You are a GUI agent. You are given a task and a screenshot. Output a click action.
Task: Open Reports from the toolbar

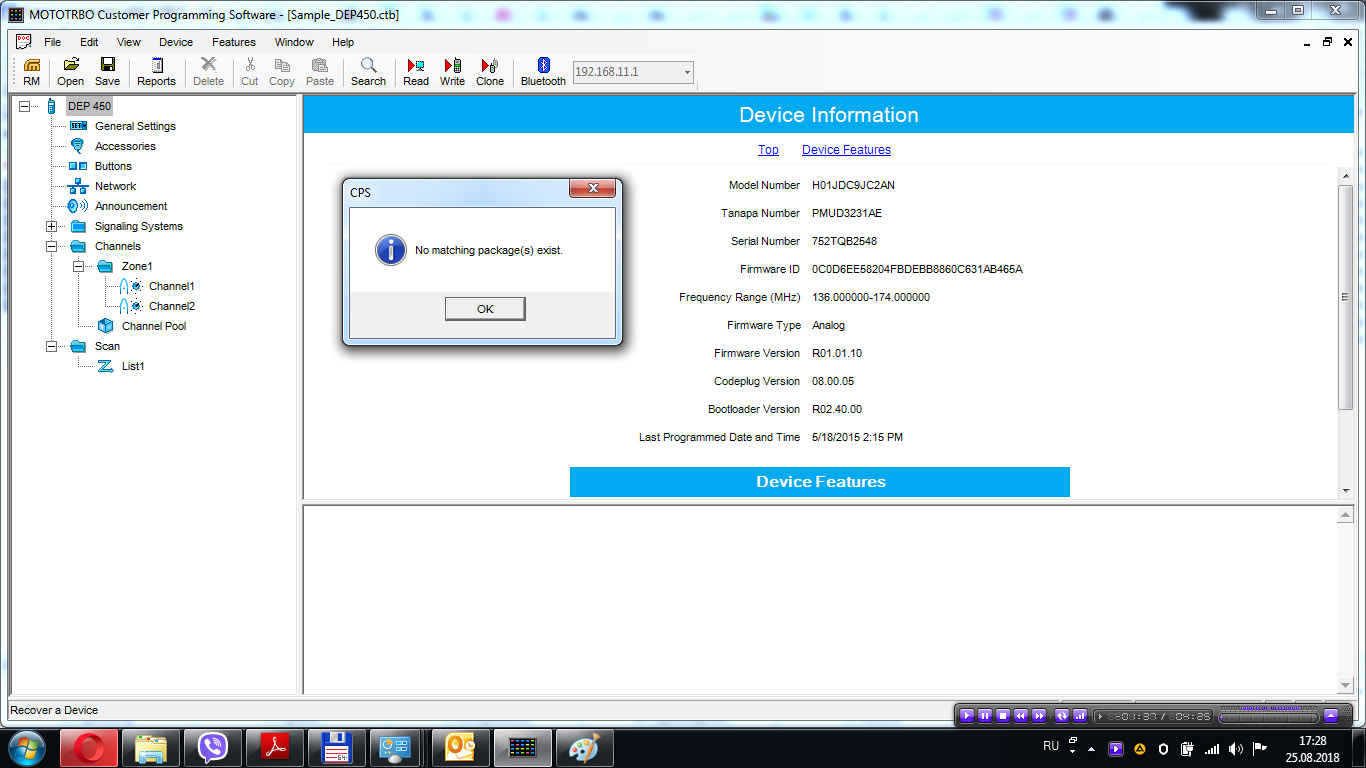coord(156,72)
